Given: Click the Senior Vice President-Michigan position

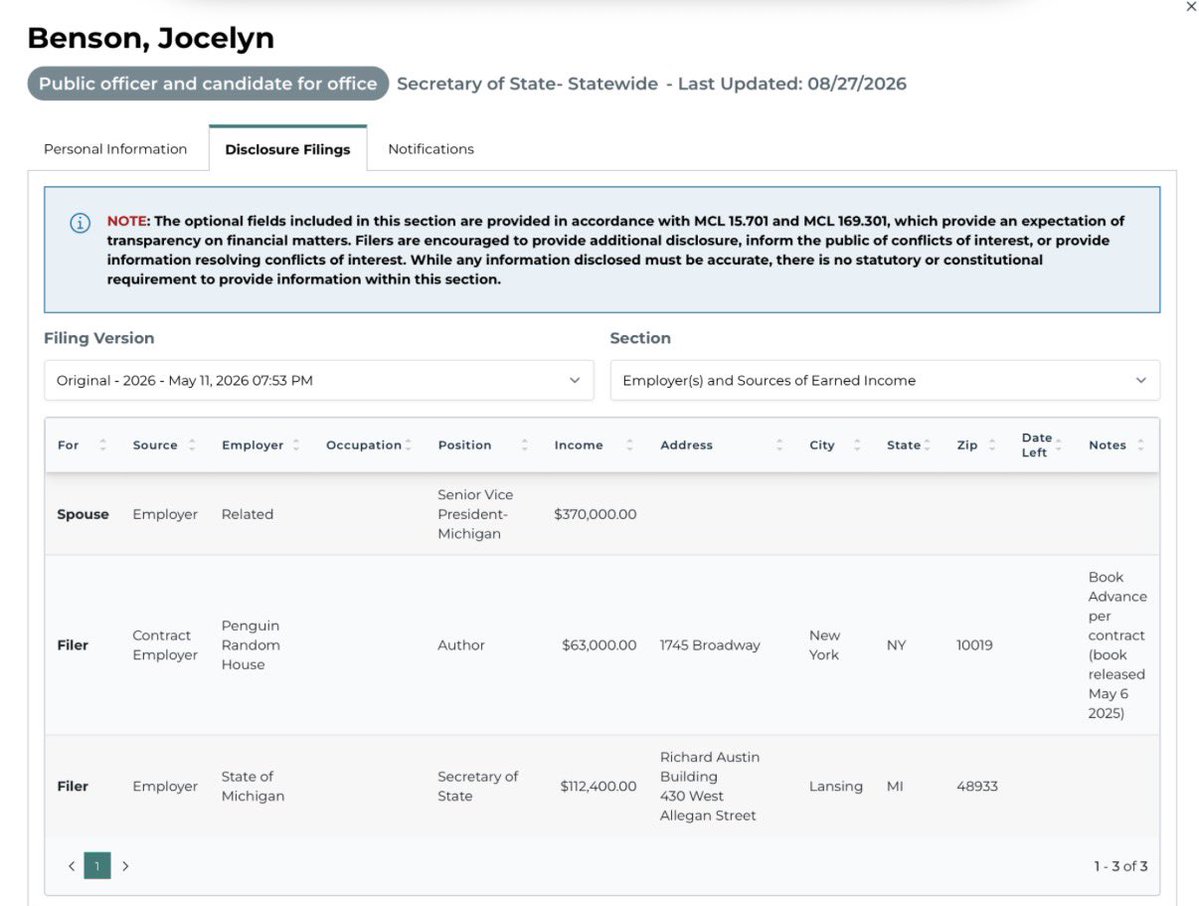Looking at the screenshot, I should tap(476, 515).
